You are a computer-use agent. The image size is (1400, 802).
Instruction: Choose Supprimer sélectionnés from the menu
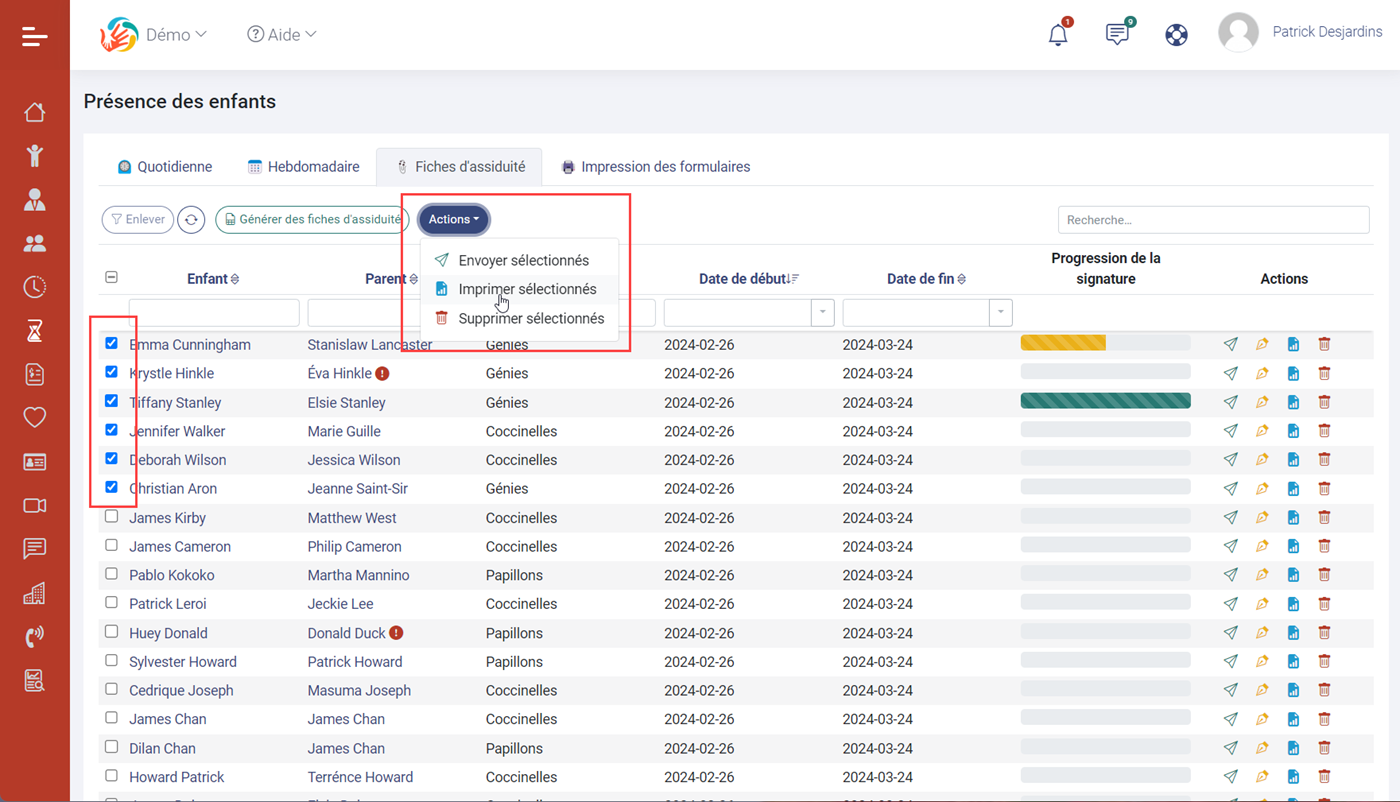pos(520,318)
